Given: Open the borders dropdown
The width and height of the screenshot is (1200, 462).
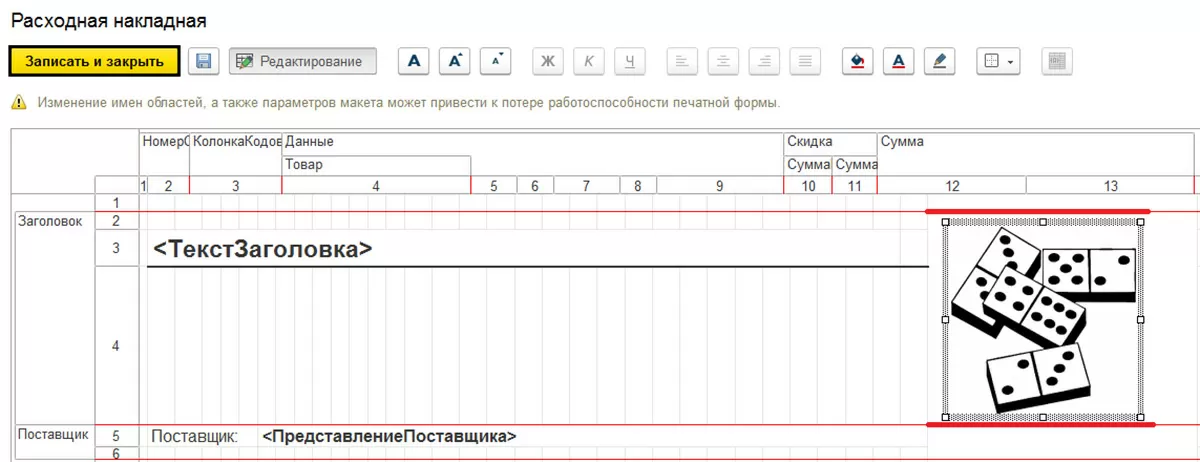Looking at the screenshot, I should (x=997, y=61).
